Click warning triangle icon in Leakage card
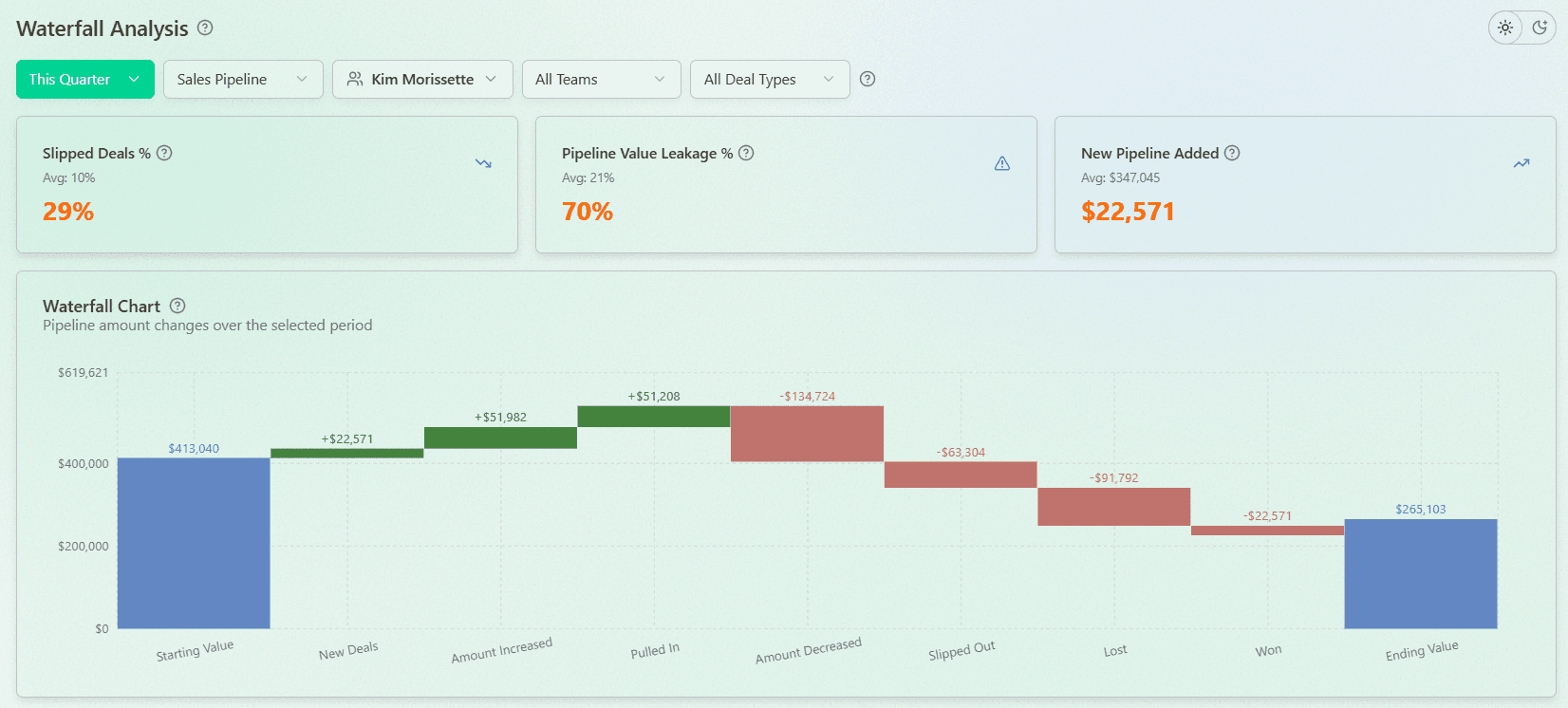Image resolution: width=1568 pixels, height=708 pixels. point(1002,163)
